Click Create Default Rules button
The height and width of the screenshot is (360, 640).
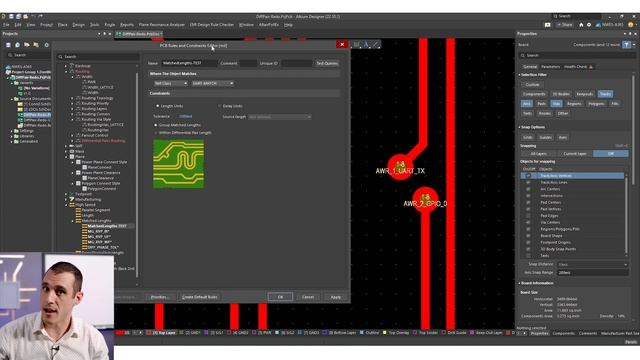[x=200, y=297]
